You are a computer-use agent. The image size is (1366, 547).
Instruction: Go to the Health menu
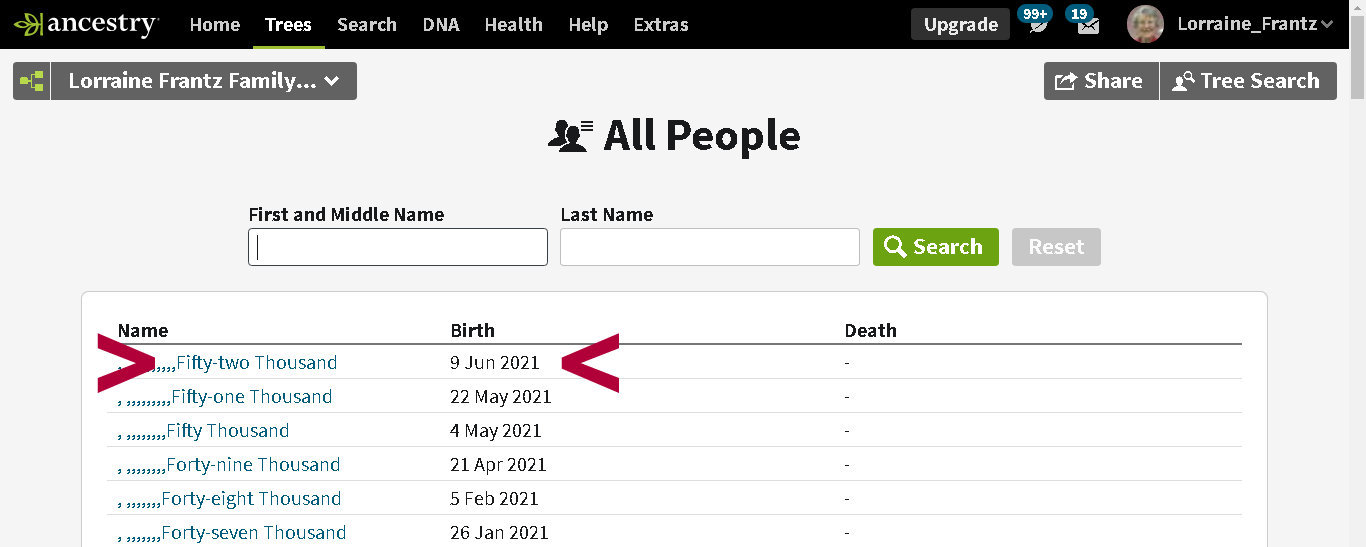(x=513, y=24)
